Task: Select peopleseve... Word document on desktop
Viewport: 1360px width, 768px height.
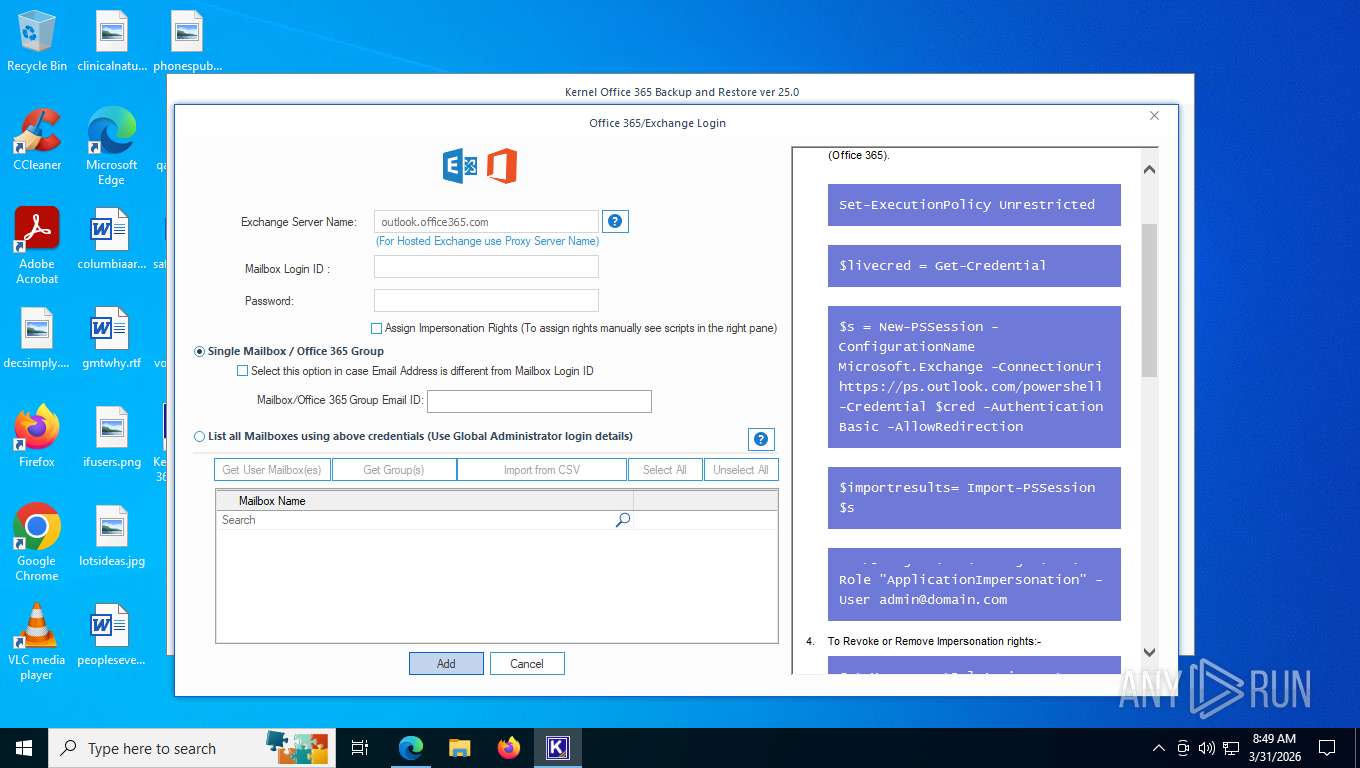Action: tap(111, 635)
